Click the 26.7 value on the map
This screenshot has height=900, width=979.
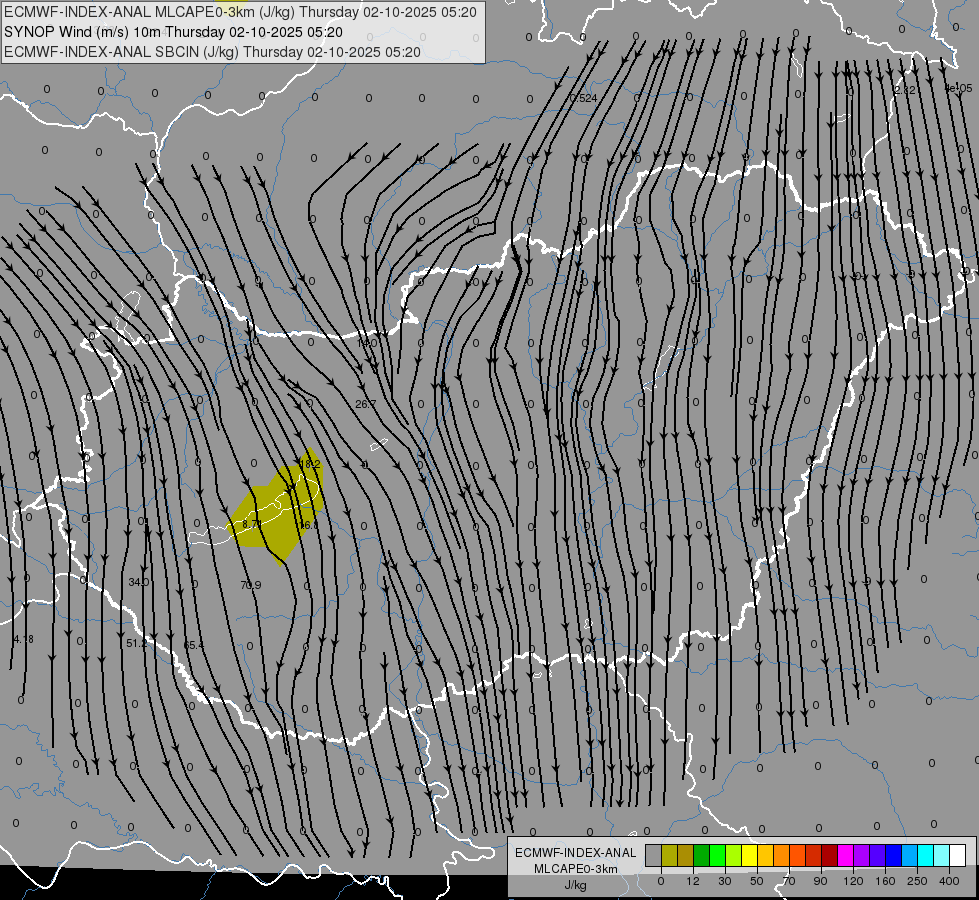pos(366,404)
